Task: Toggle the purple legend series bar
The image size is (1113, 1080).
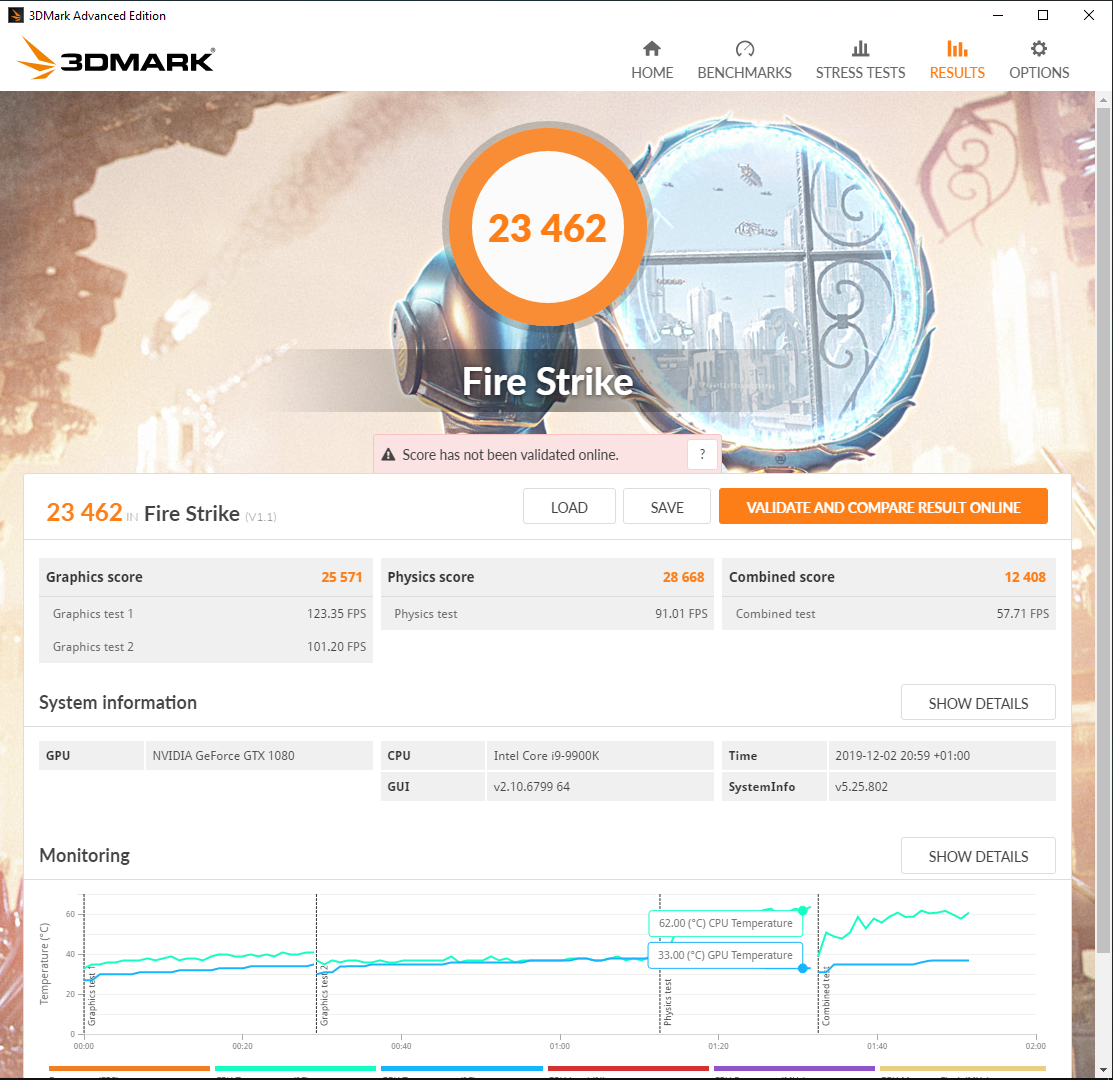Action: [x=794, y=1068]
